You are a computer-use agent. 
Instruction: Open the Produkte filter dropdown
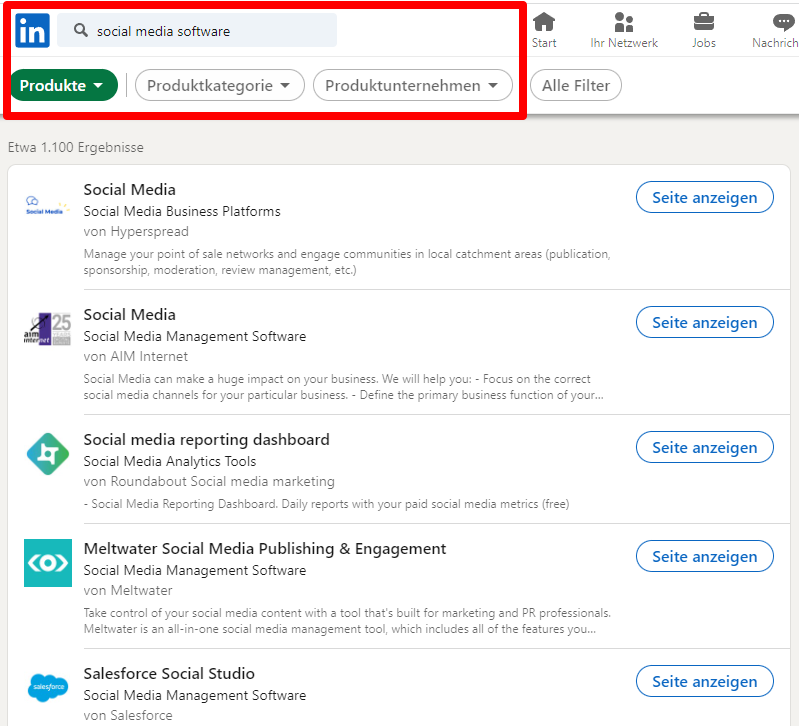pyautogui.click(x=64, y=85)
